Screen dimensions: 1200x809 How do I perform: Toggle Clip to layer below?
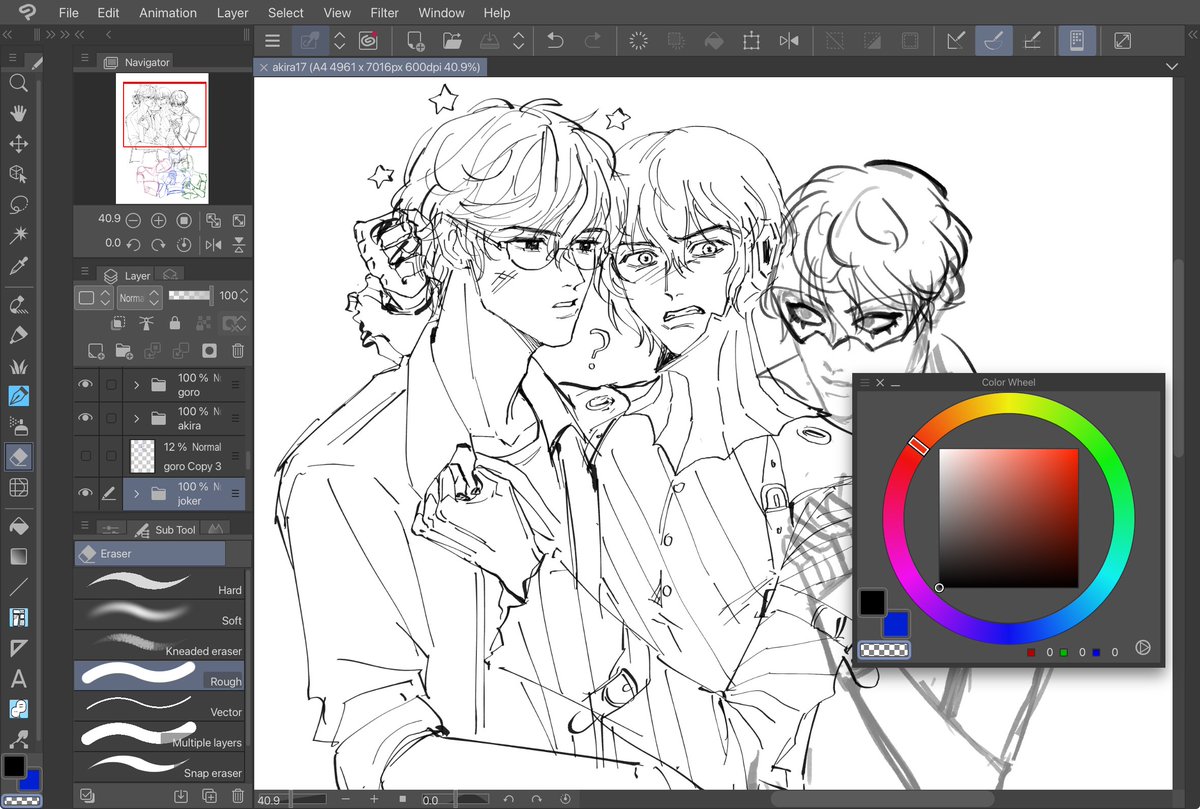point(118,323)
